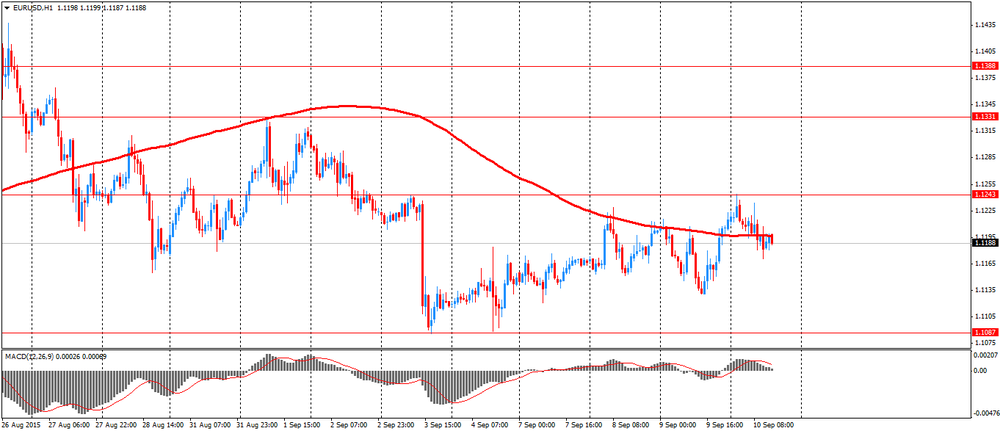Click the 7 Sep 00:00 time label

[537, 424]
